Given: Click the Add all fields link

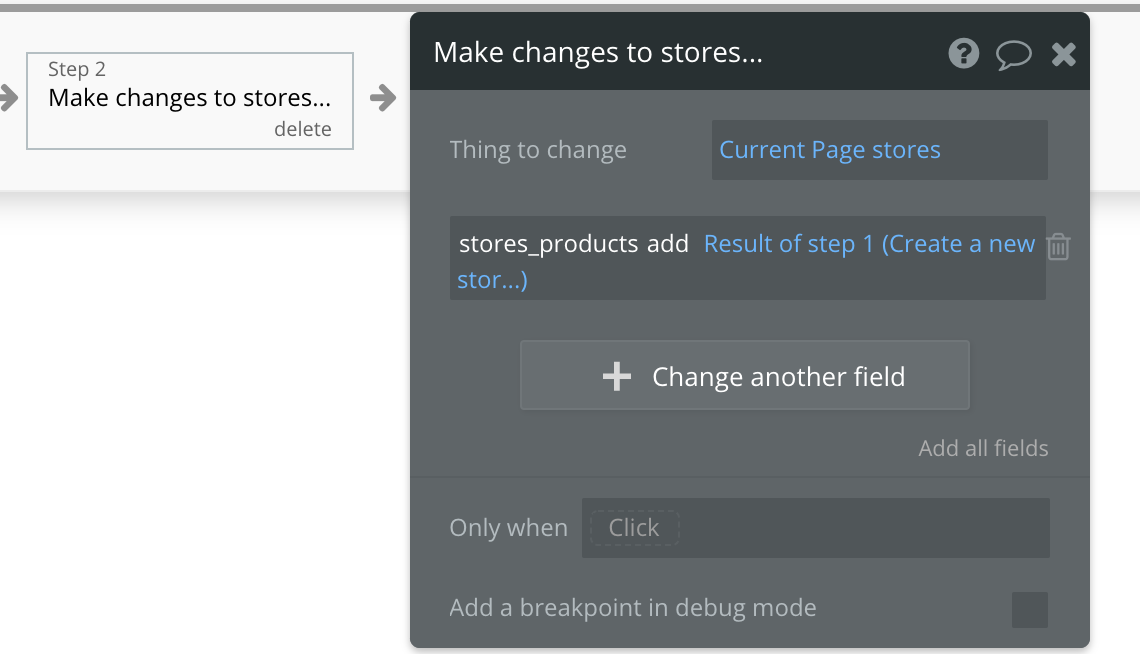Looking at the screenshot, I should 983,448.
